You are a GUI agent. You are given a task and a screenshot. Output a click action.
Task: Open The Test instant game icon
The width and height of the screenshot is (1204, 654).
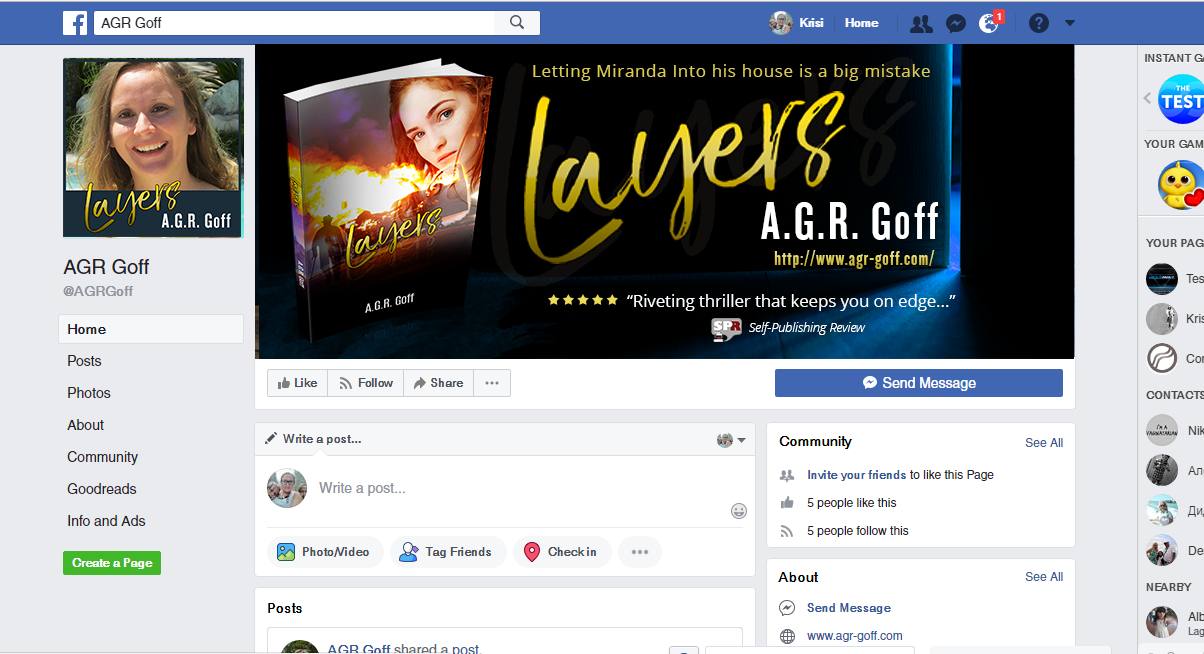(x=1181, y=99)
